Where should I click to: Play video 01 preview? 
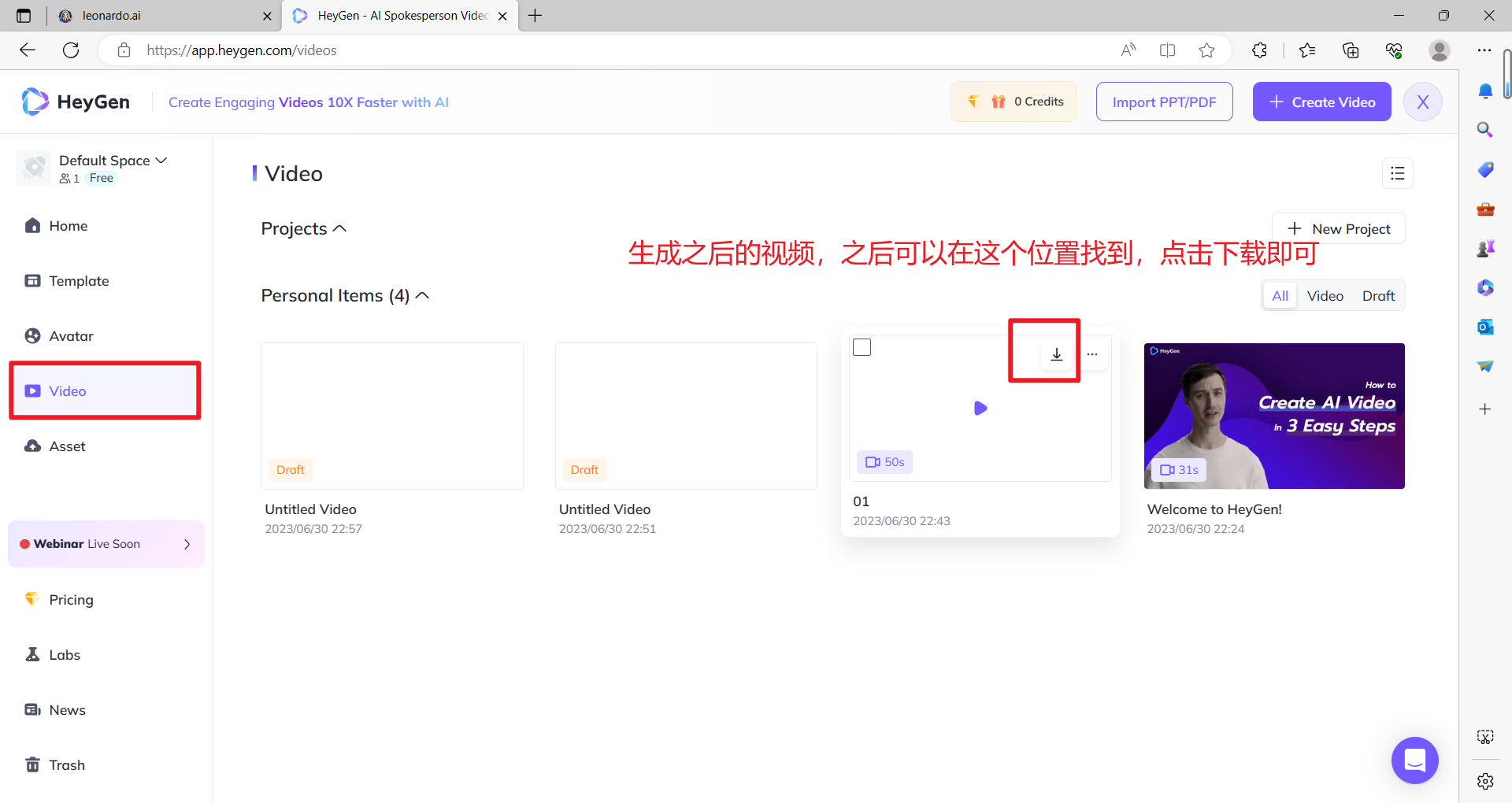(980, 408)
